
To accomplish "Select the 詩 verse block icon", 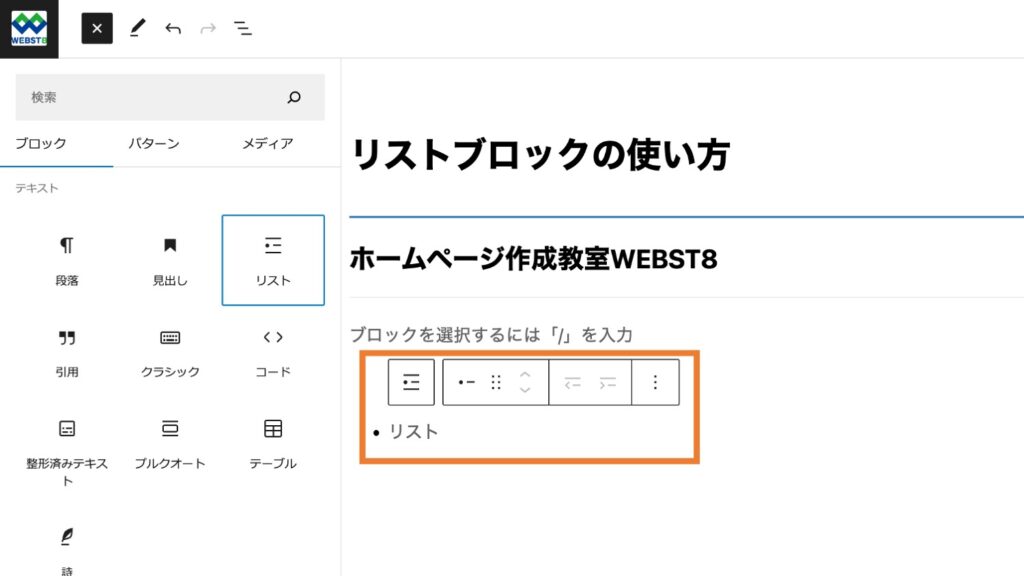I will 66,543.
